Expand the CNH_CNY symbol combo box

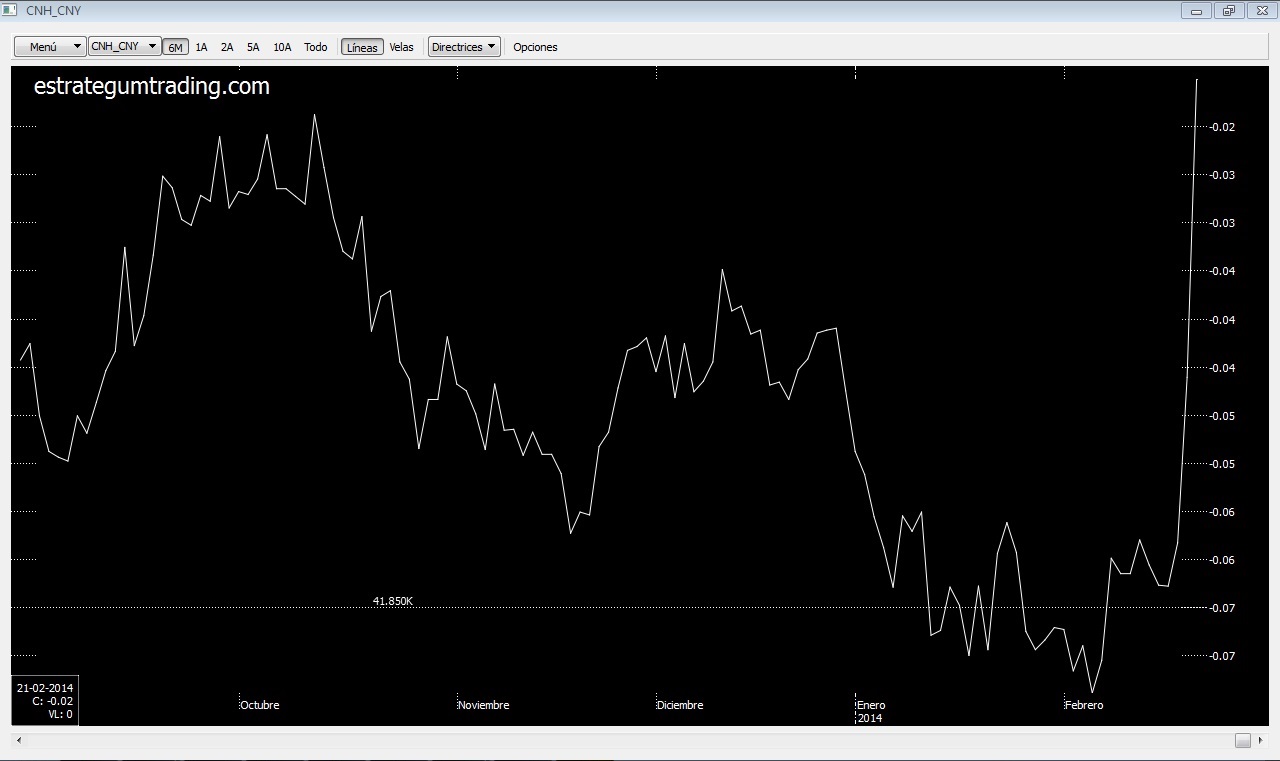coord(124,46)
